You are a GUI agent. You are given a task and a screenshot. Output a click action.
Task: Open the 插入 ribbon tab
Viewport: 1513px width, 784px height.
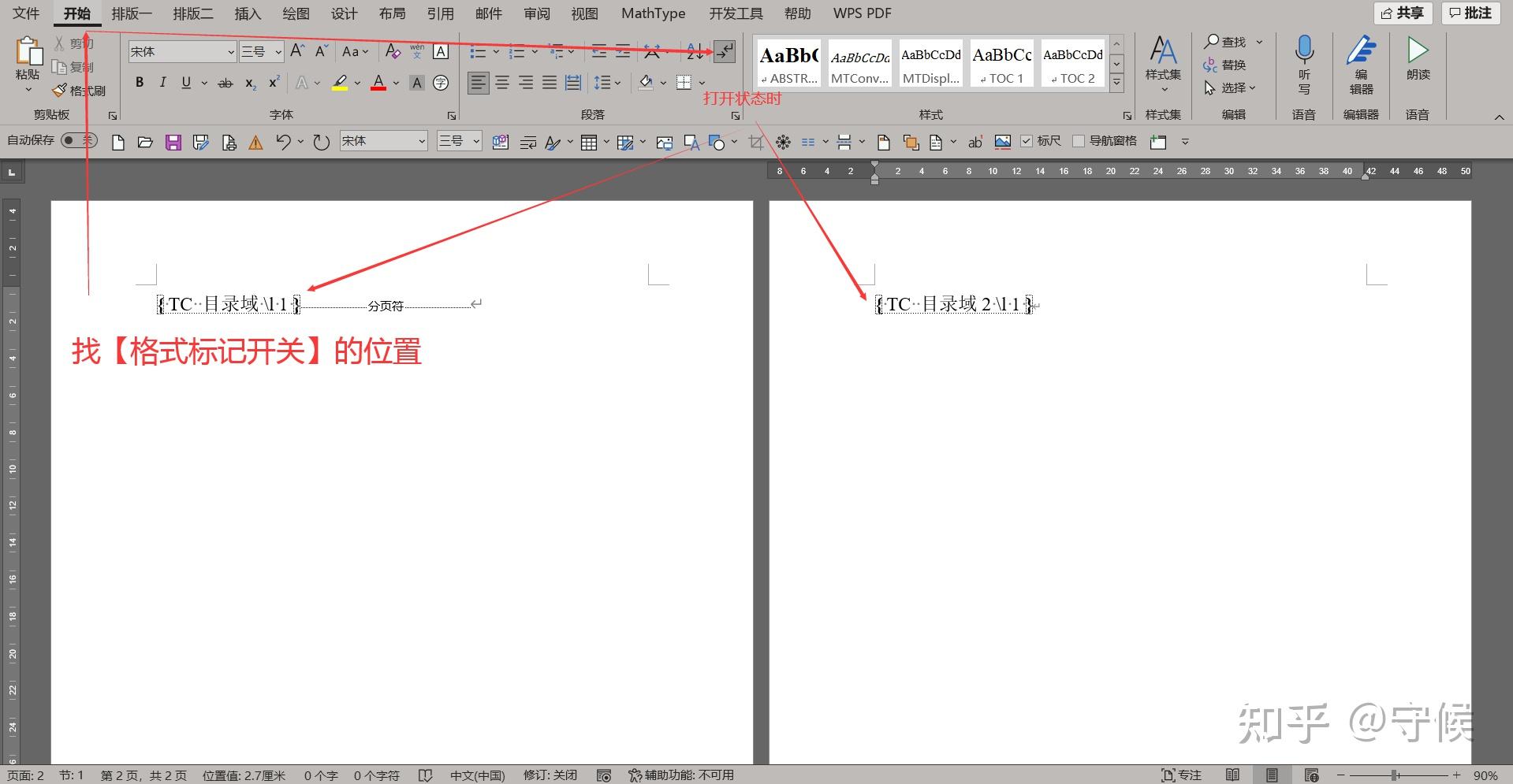tap(247, 13)
